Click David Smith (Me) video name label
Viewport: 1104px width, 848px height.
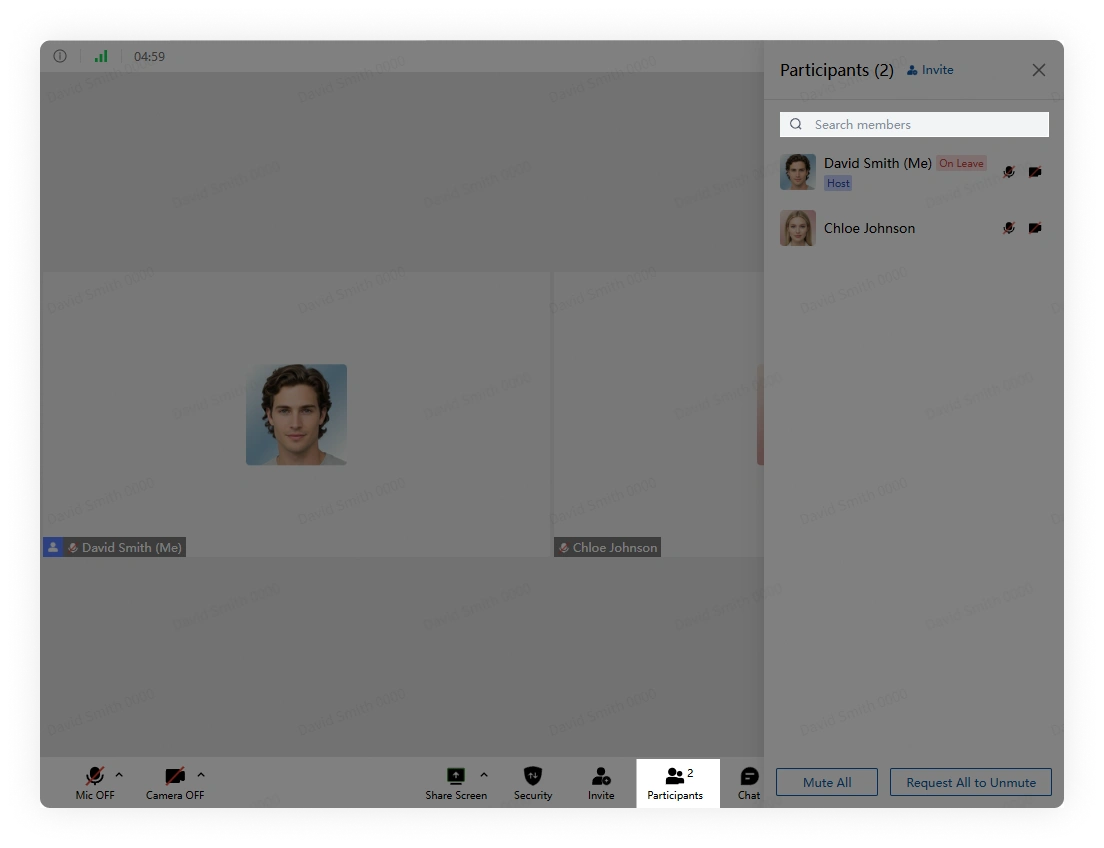[132, 547]
